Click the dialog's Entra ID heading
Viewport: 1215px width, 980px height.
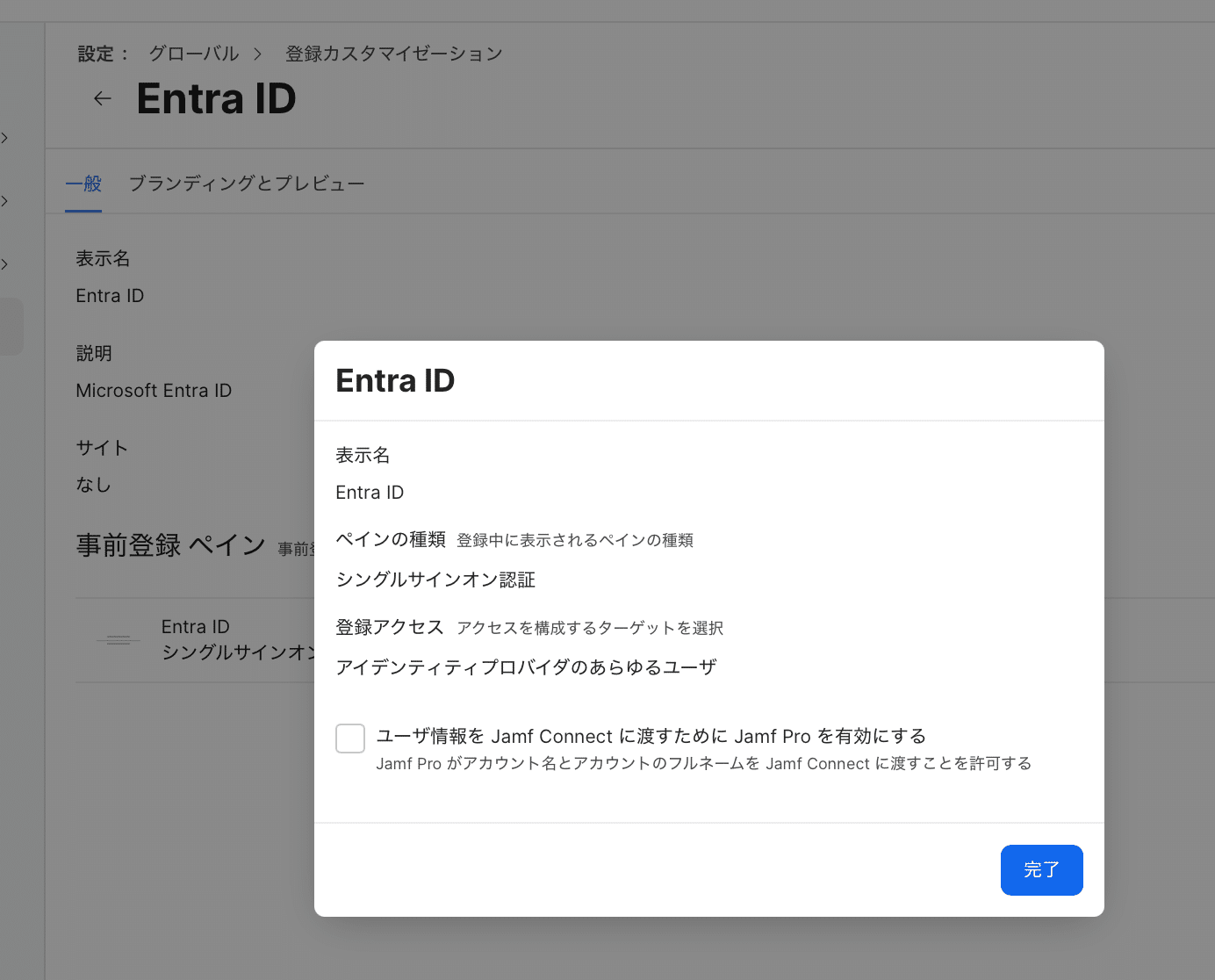click(x=395, y=381)
